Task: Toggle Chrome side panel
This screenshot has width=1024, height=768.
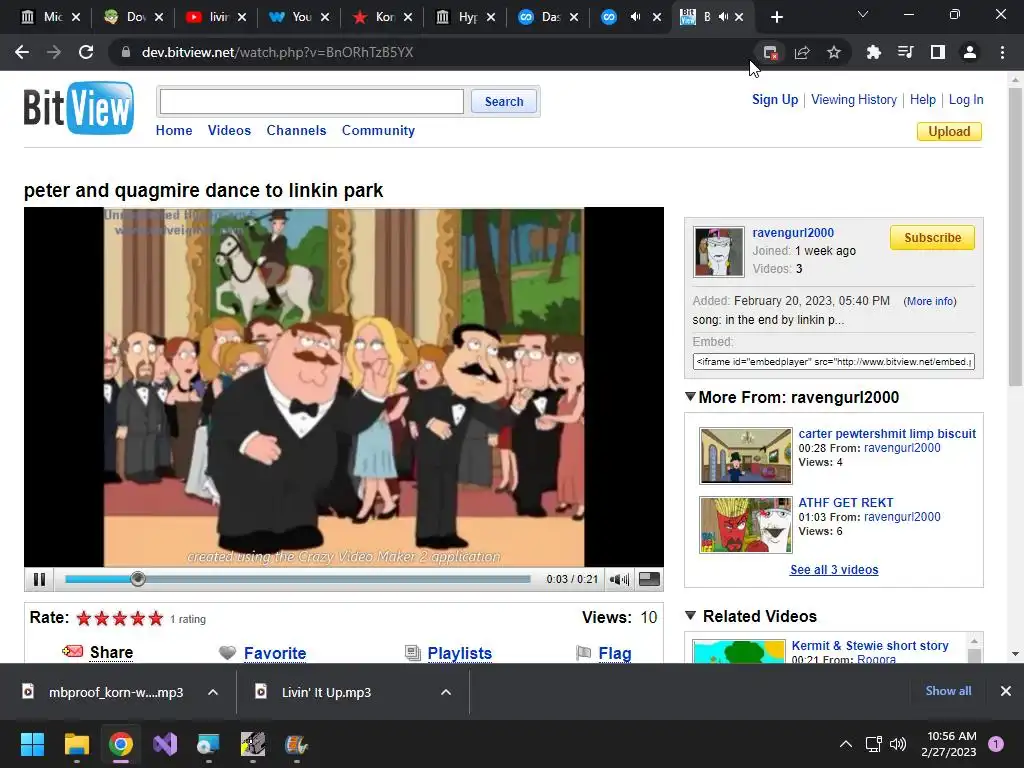Action: pyautogui.click(x=938, y=52)
